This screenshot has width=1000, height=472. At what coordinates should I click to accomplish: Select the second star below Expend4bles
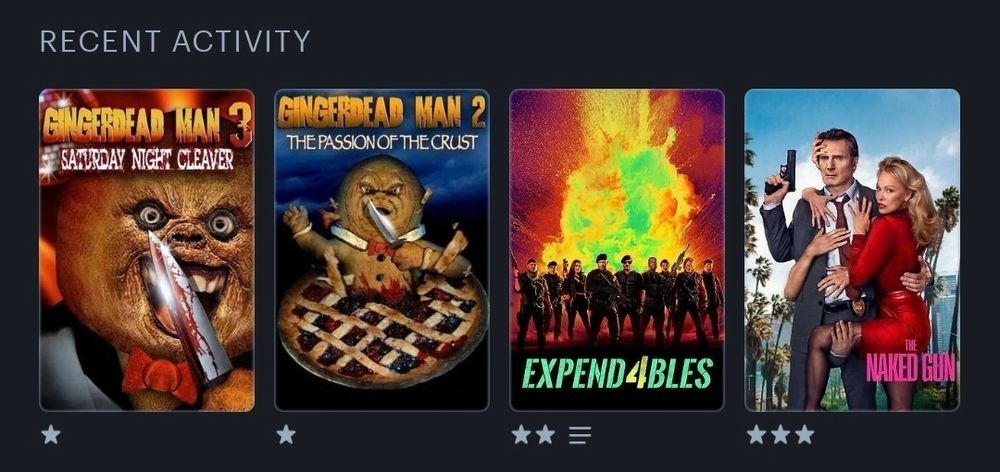click(x=545, y=434)
